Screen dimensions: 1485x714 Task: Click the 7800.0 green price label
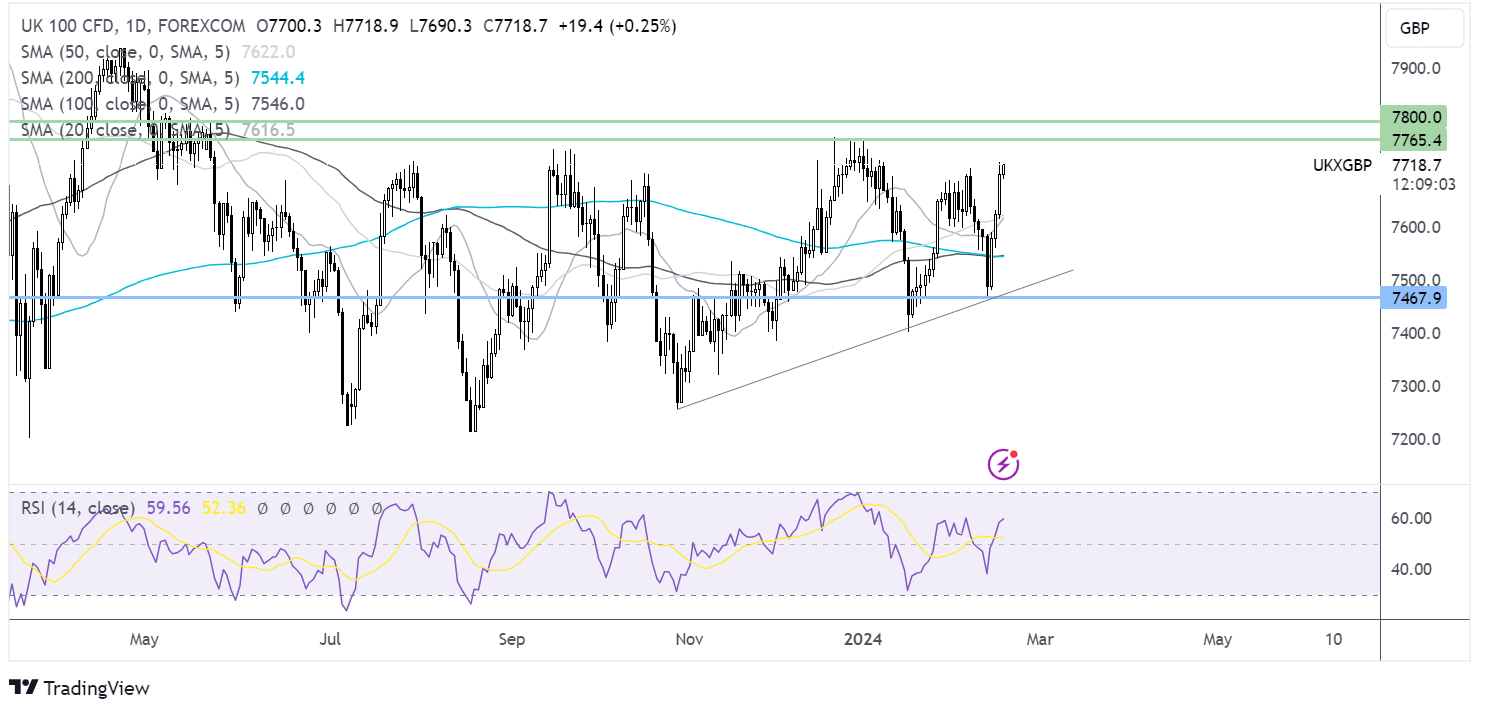click(1412, 118)
